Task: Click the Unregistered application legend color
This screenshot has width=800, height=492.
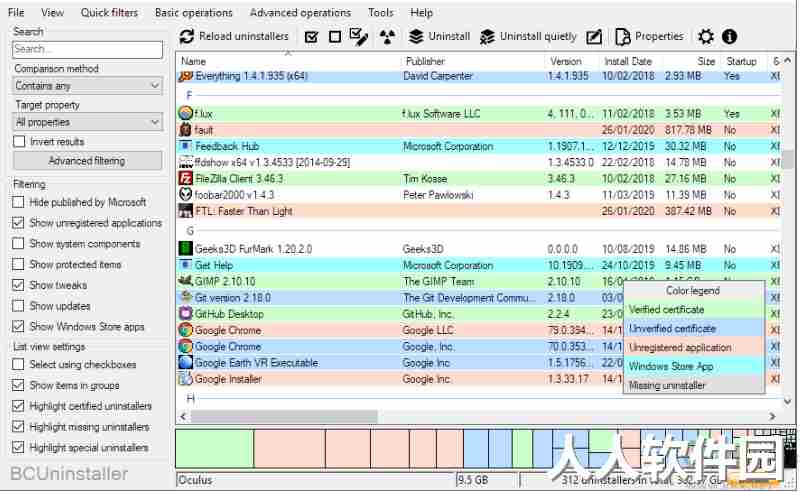Action: pyautogui.click(x=694, y=347)
